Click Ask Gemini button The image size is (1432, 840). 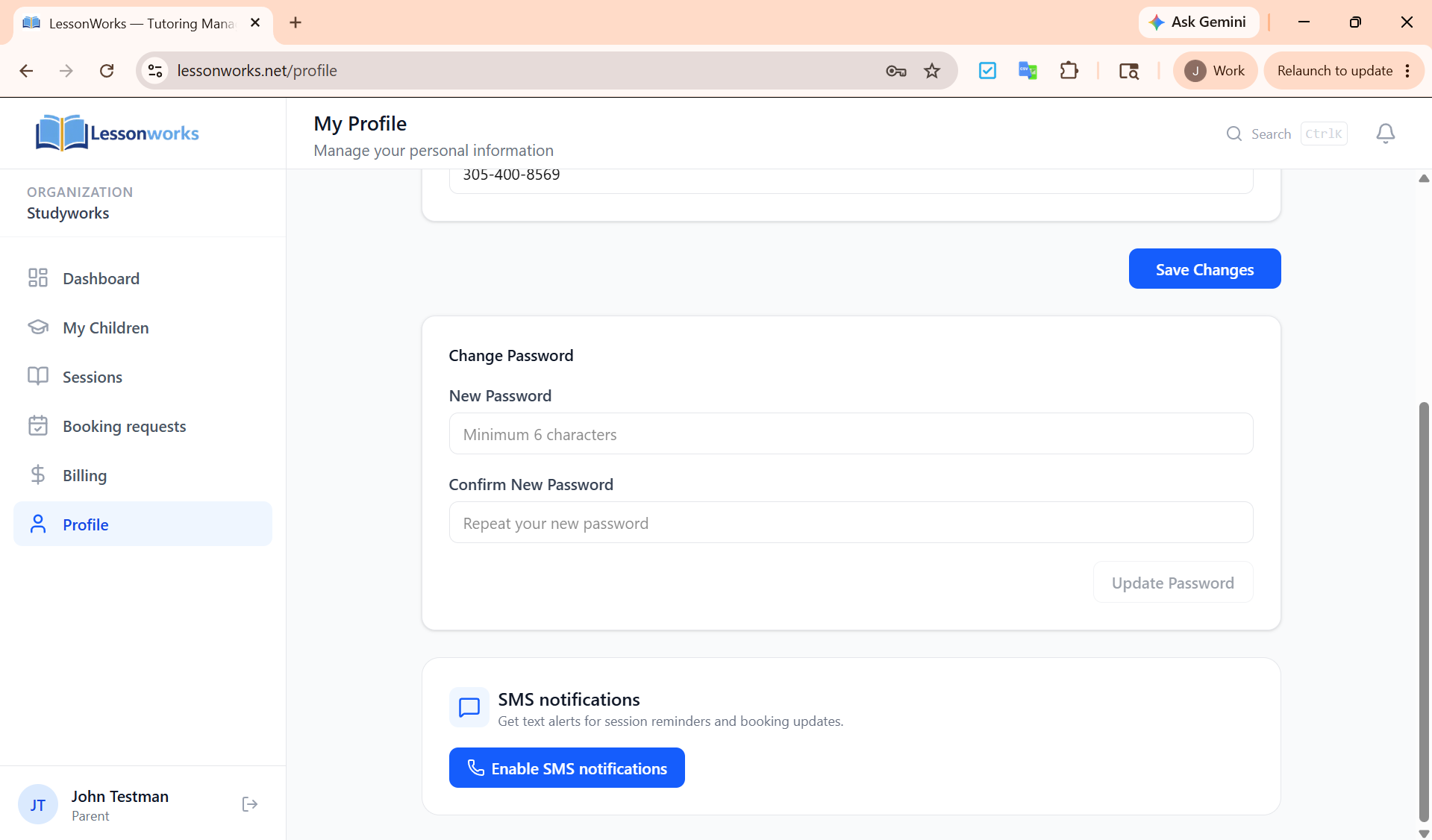[x=1198, y=22]
